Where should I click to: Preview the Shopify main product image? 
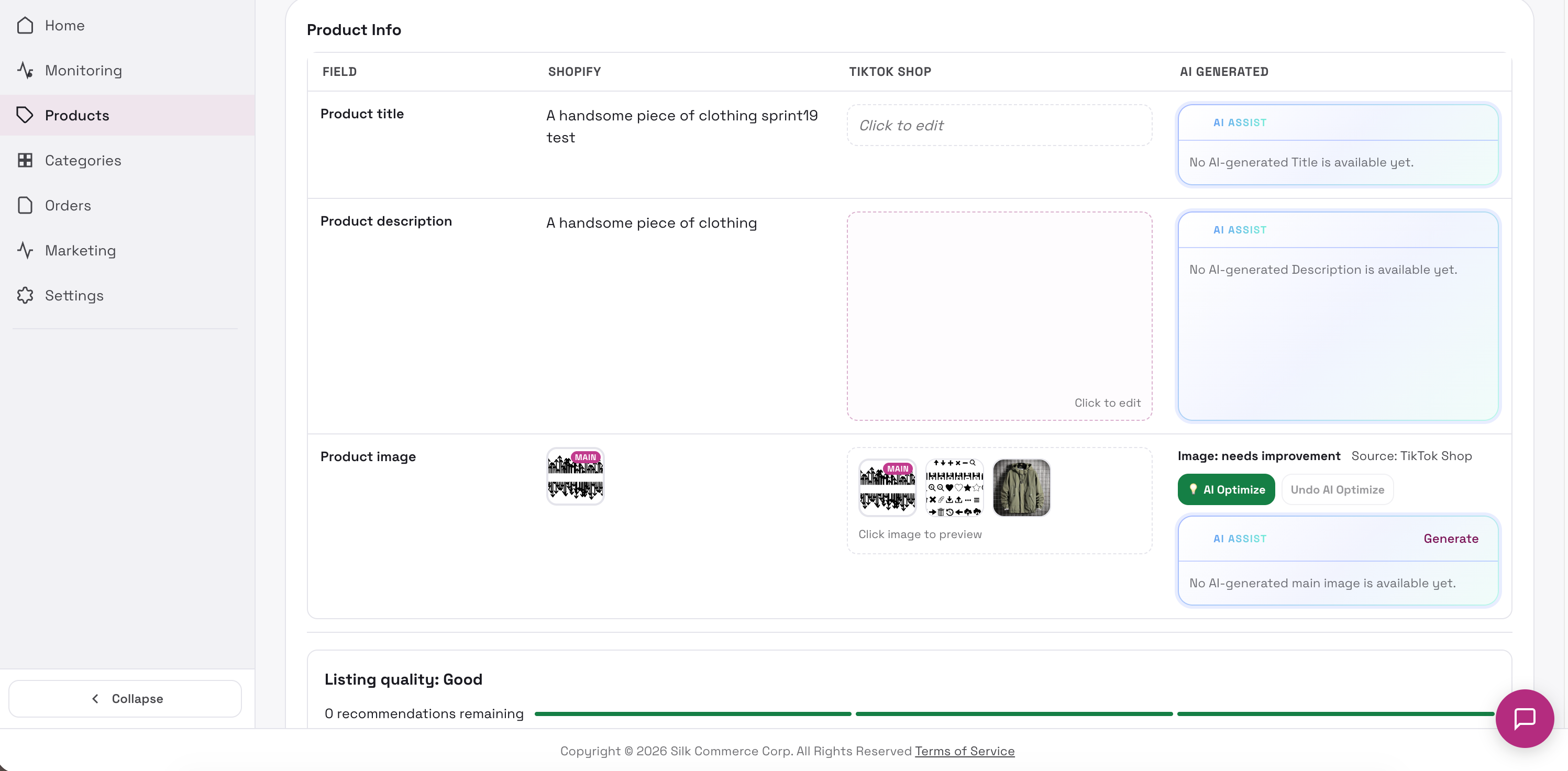pyautogui.click(x=575, y=476)
